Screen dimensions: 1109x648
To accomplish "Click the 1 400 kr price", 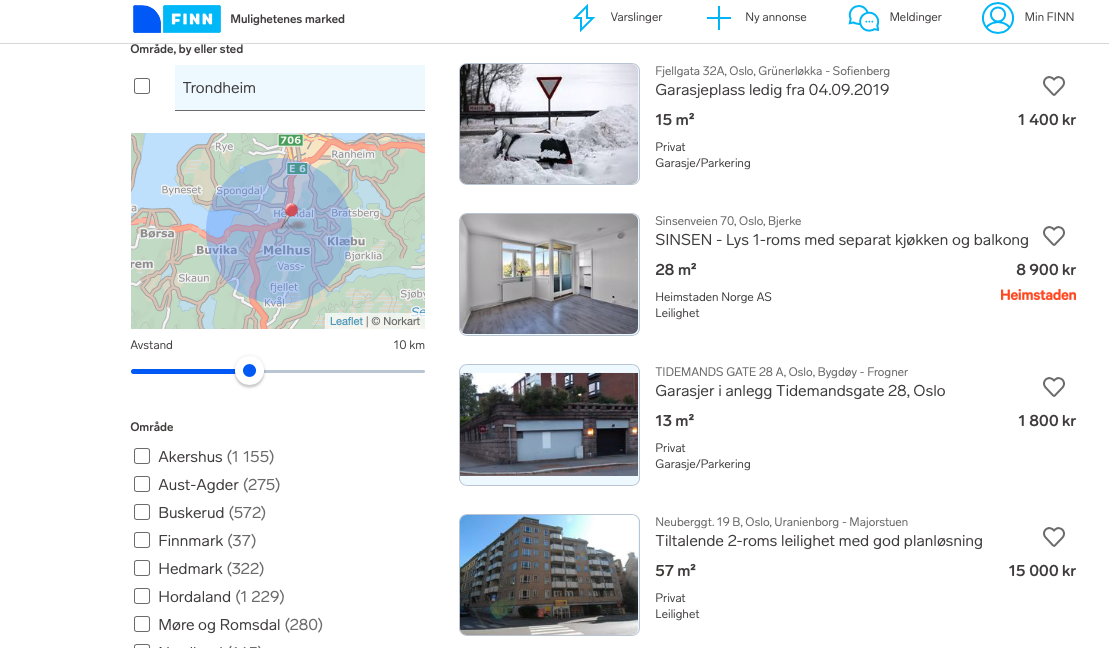I will tap(1047, 120).
